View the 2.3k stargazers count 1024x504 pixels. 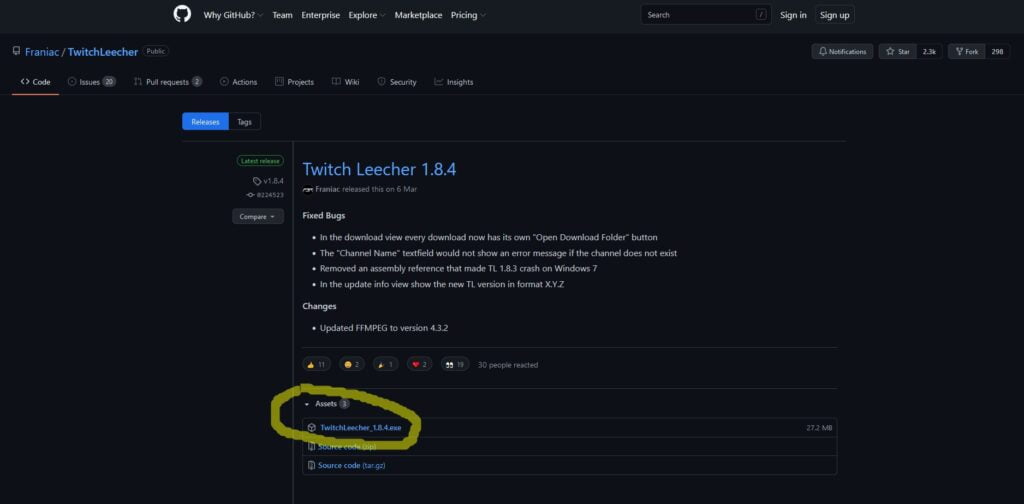(929, 52)
